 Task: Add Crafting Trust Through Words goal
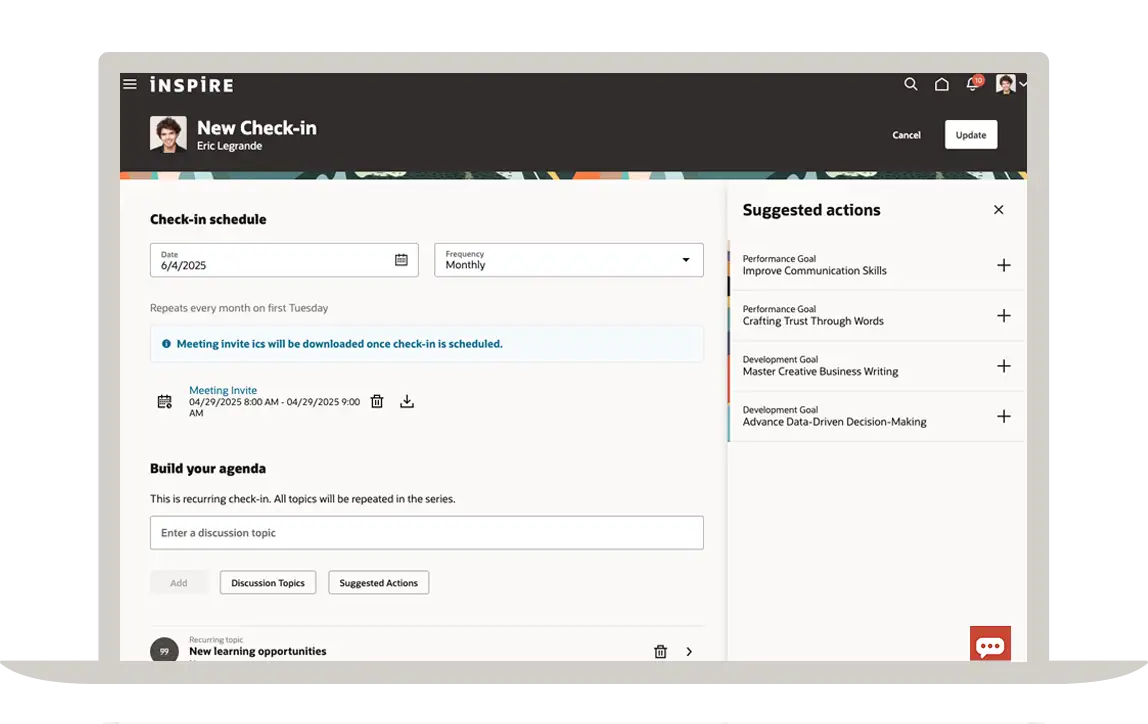pos(1004,316)
